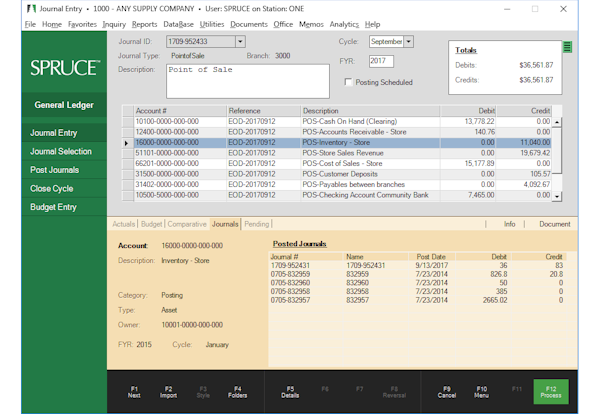This screenshot has height=414, width=600.
Task: Open the Office menu
Action: [283, 24]
